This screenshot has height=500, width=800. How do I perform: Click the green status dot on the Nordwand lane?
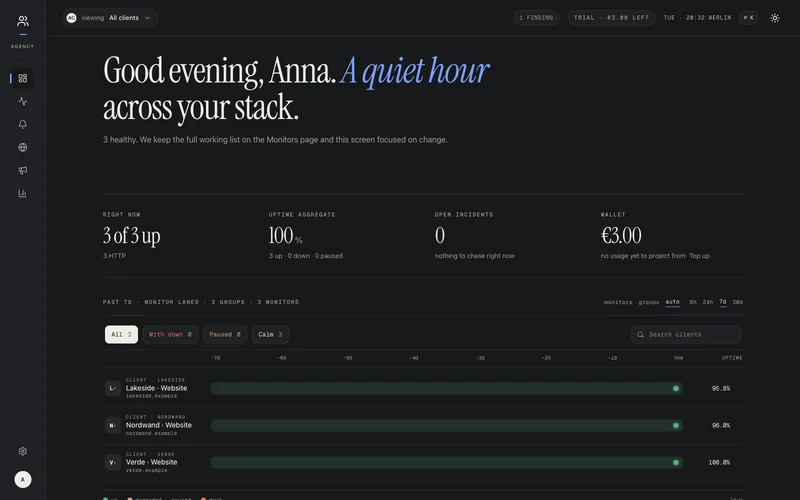[676, 425]
